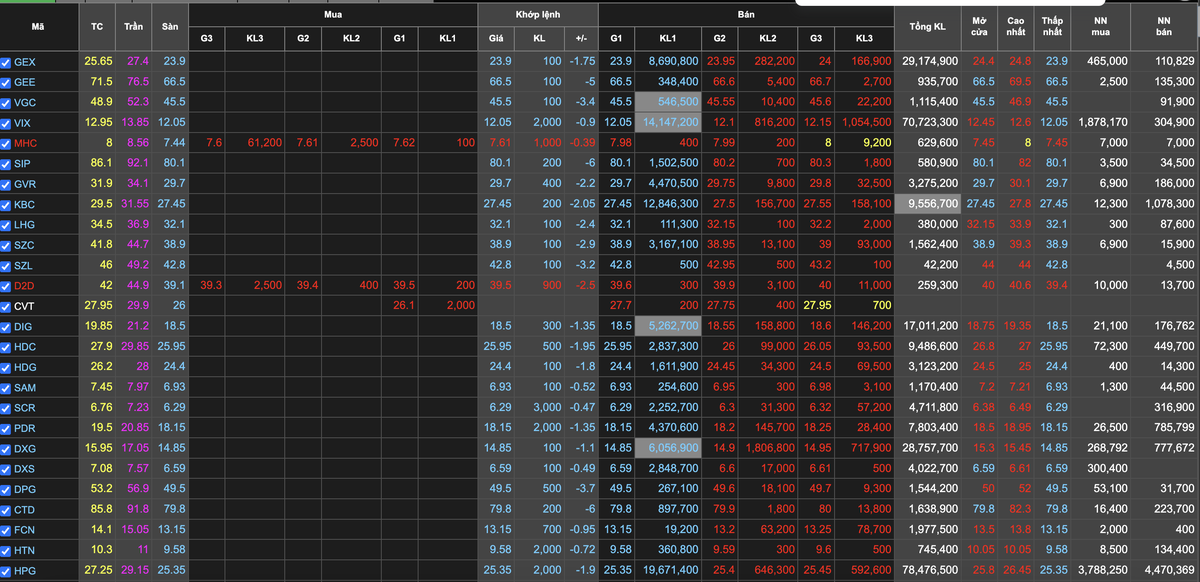1200x582 pixels.
Task: Click the DIG ticker symbol
Action: pyautogui.click(x=24, y=326)
